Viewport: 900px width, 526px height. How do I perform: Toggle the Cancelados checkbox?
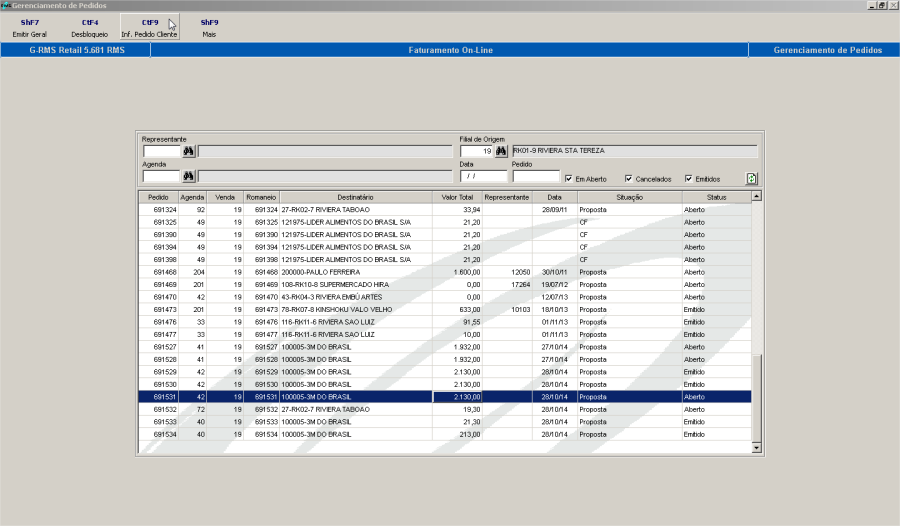pyautogui.click(x=629, y=179)
